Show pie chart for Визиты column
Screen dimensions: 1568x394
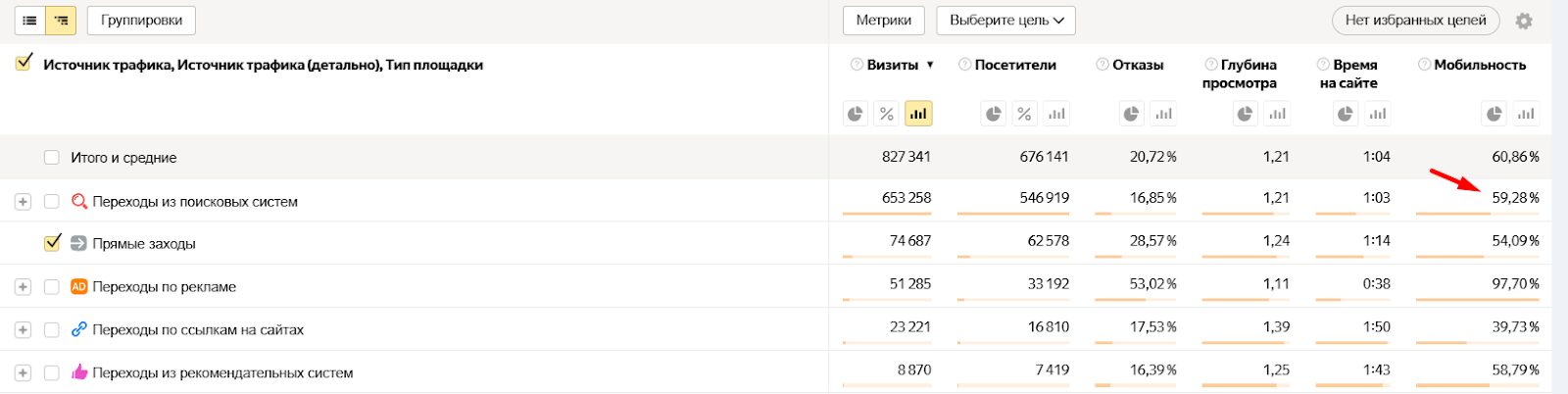click(856, 114)
